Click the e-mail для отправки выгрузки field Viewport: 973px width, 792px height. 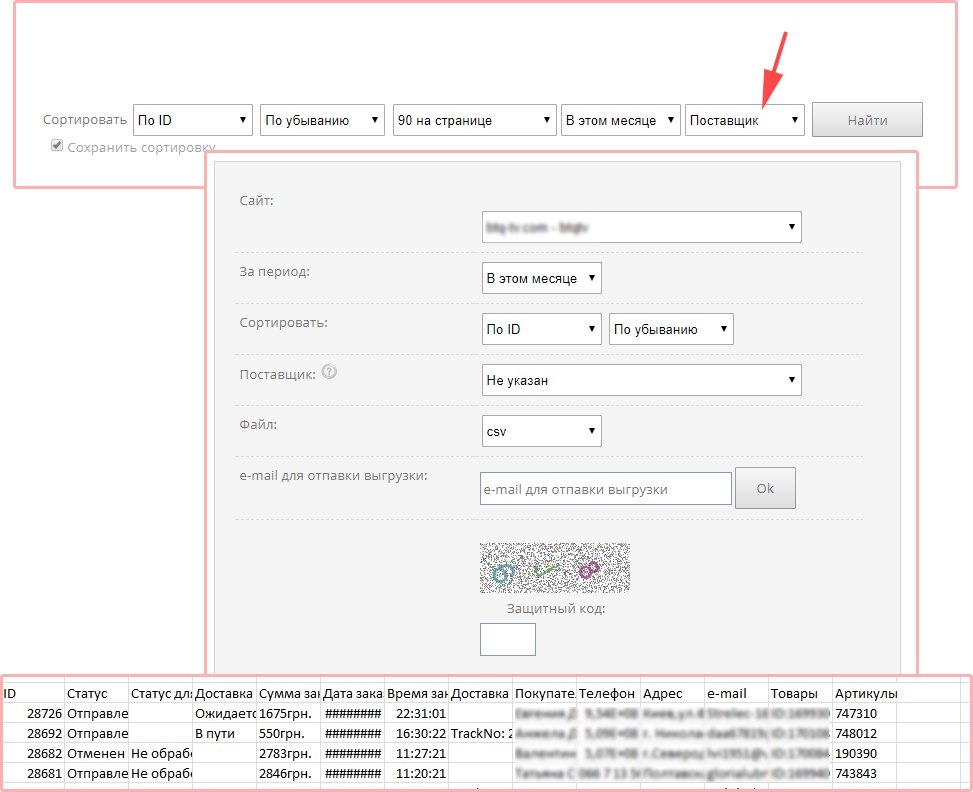point(606,489)
